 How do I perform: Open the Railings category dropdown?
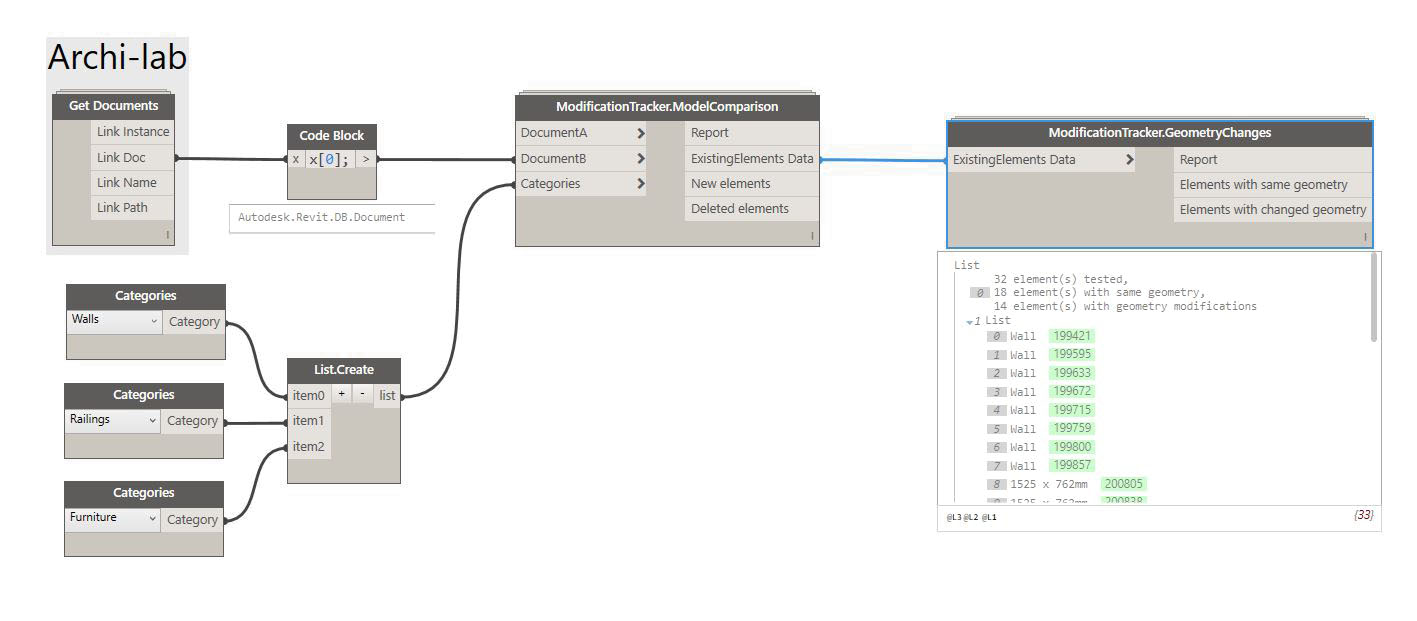[152, 420]
